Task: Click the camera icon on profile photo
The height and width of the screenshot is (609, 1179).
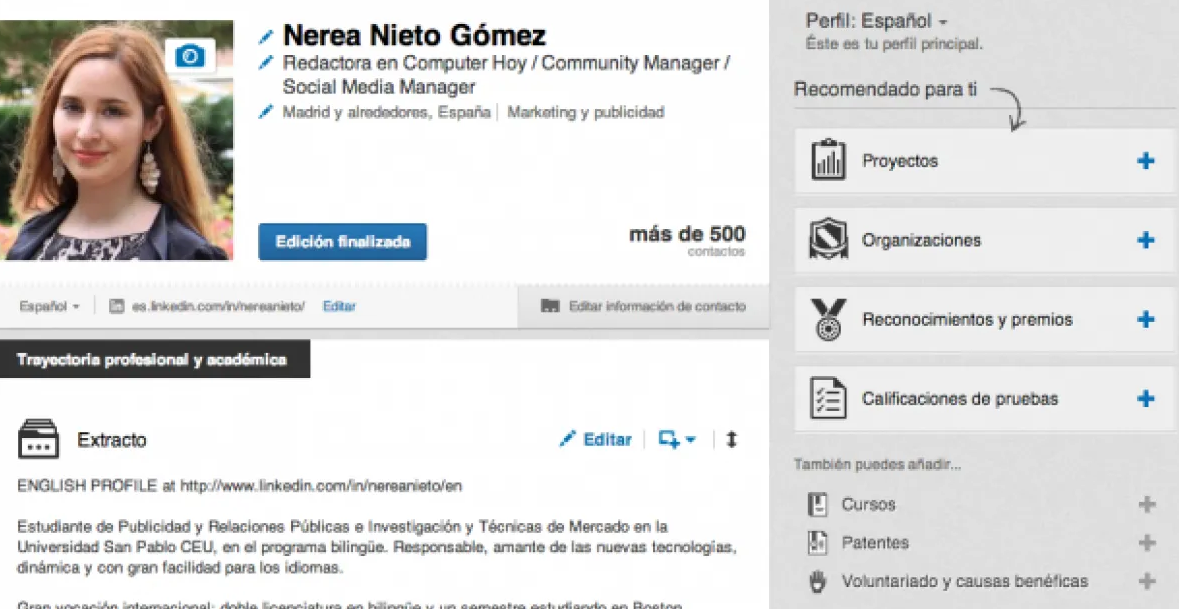Action: [x=189, y=56]
